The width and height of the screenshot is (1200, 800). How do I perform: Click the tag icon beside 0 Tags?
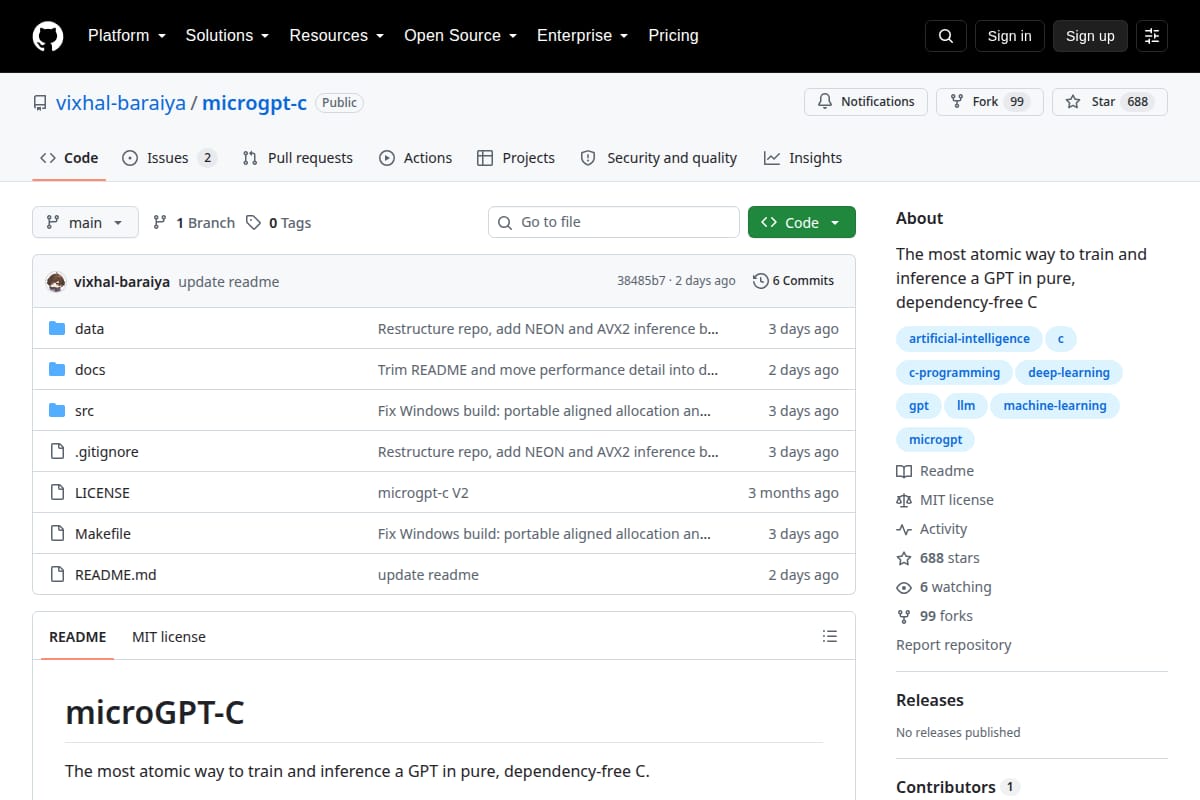(x=253, y=223)
